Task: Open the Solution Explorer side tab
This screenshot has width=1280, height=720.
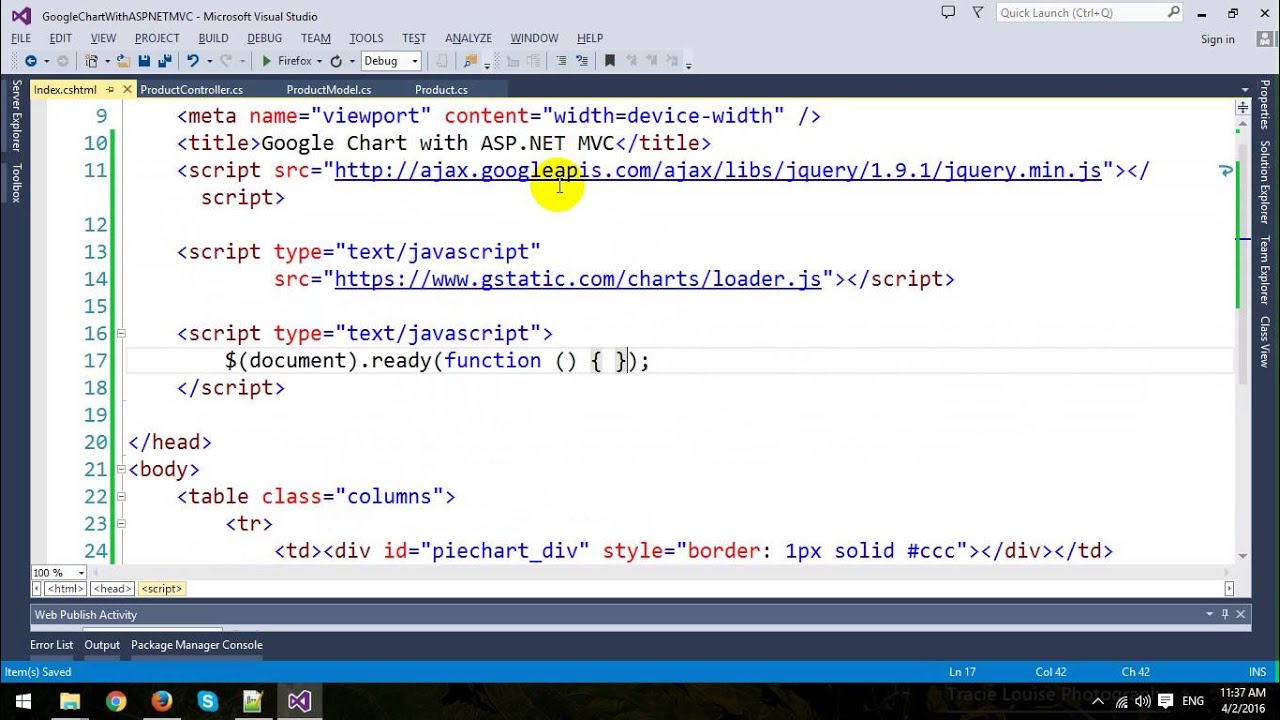Action: click(1265, 182)
